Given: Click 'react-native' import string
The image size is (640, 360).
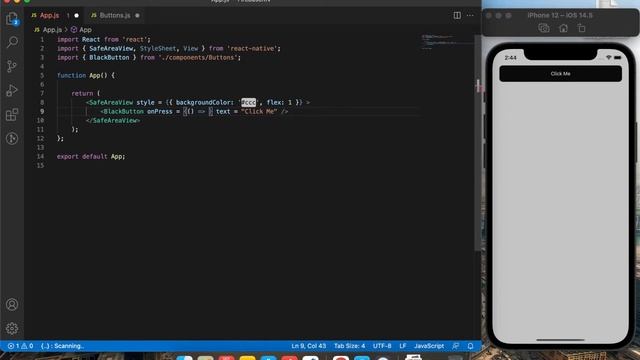Looking at the screenshot, I should coord(253,49).
